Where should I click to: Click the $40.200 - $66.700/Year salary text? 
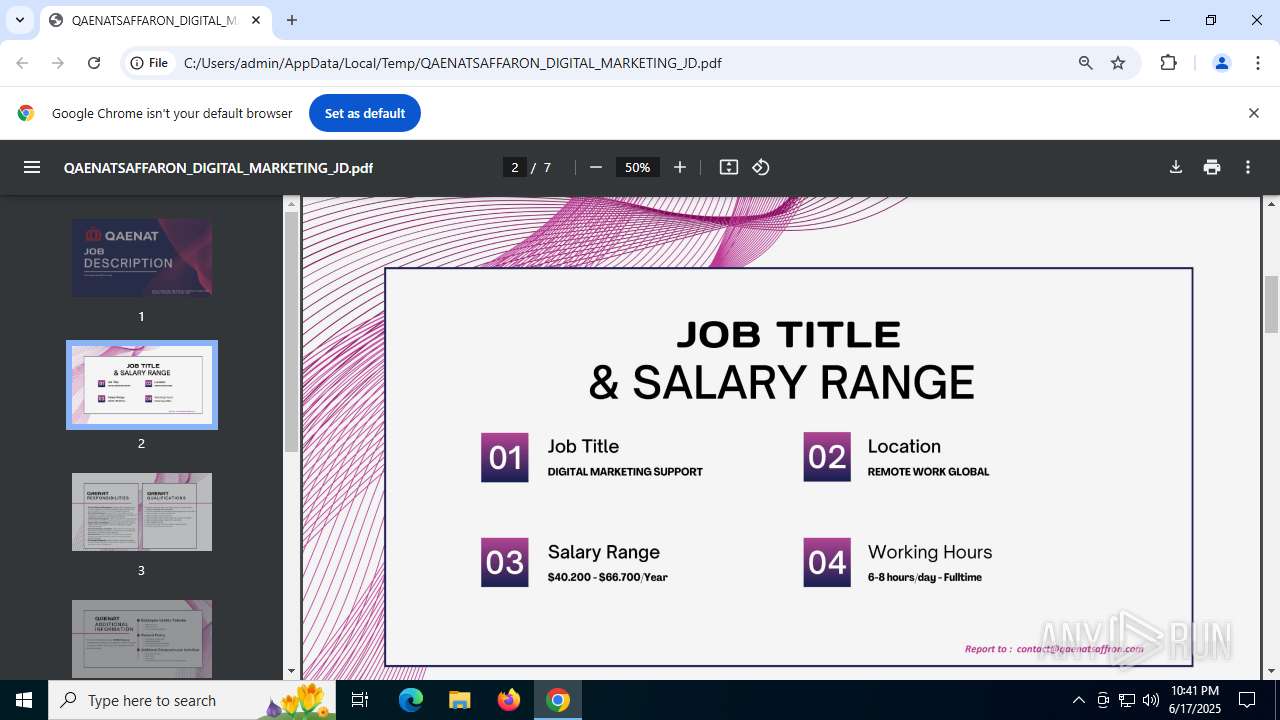(607, 577)
